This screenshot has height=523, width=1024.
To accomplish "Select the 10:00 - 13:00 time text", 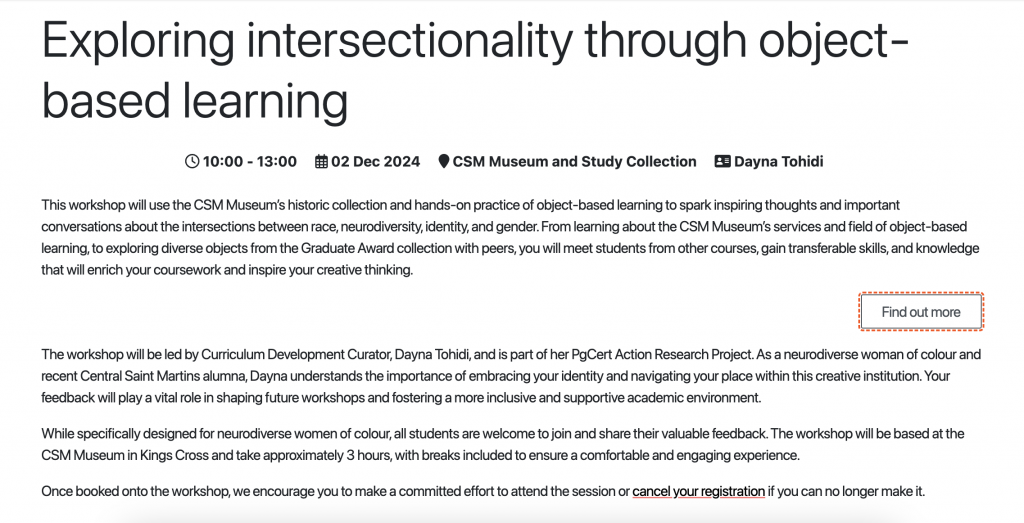I will (x=249, y=161).
